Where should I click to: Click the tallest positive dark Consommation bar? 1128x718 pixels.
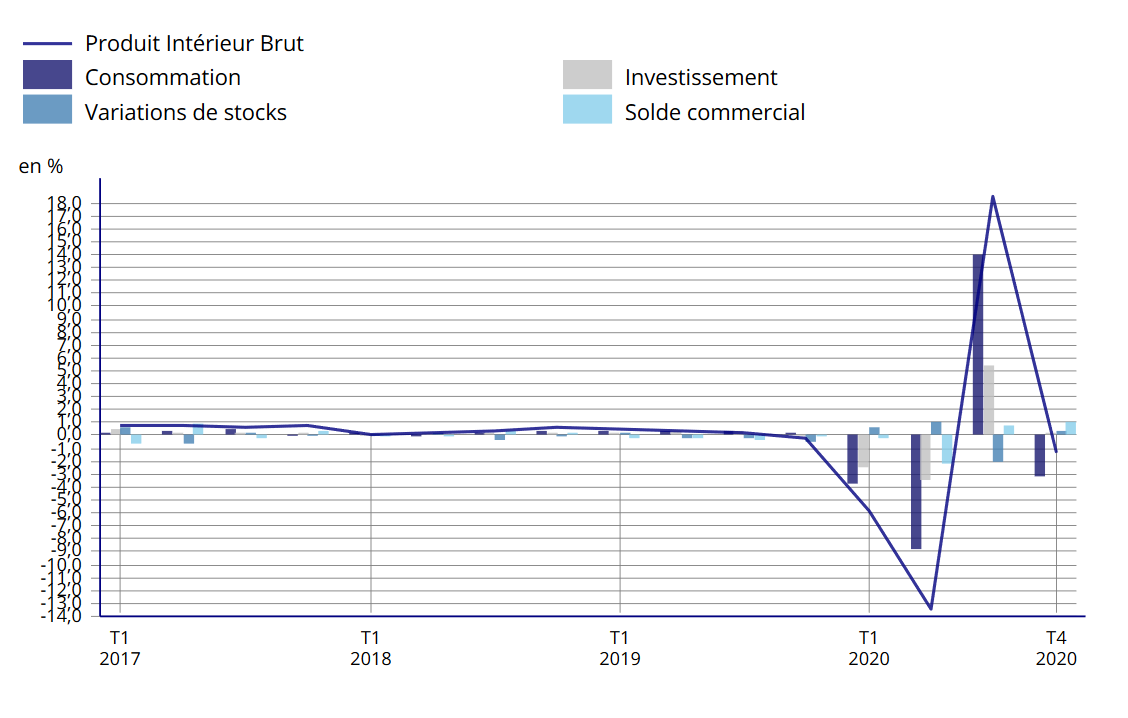click(978, 345)
